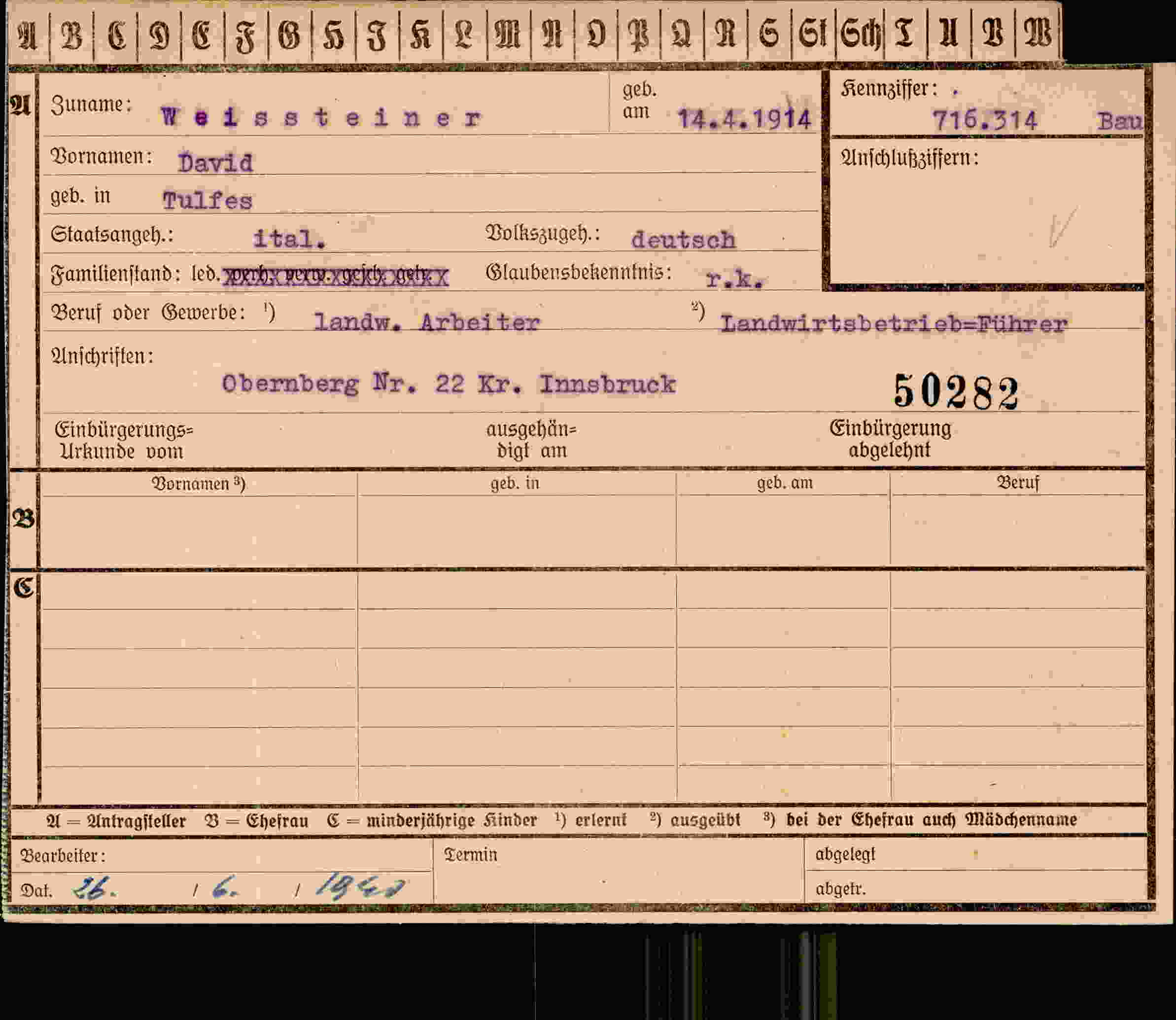
Task: Click the "abgelegt" label
Action: pyautogui.click(x=845, y=854)
